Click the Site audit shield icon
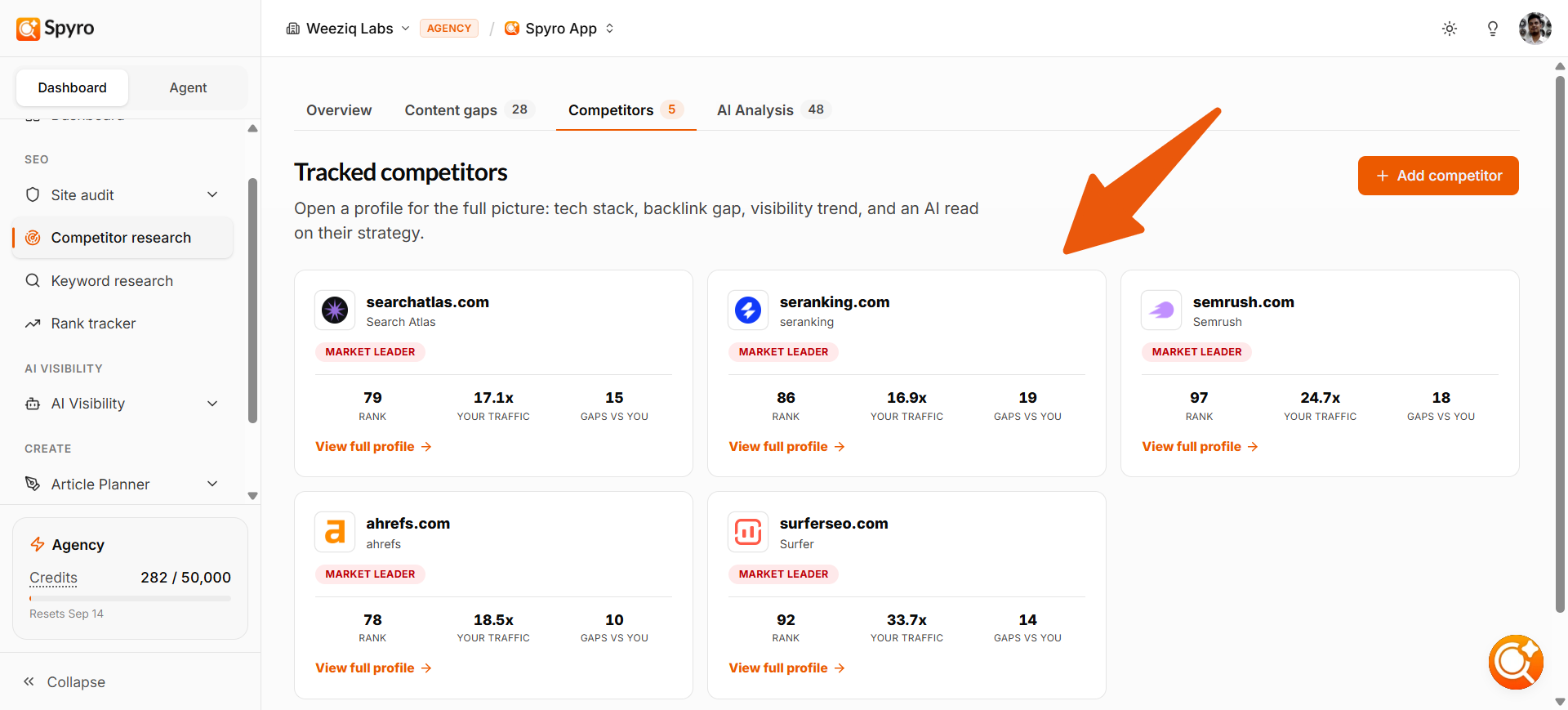The height and width of the screenshot is (710, 1568). point(33,194)
